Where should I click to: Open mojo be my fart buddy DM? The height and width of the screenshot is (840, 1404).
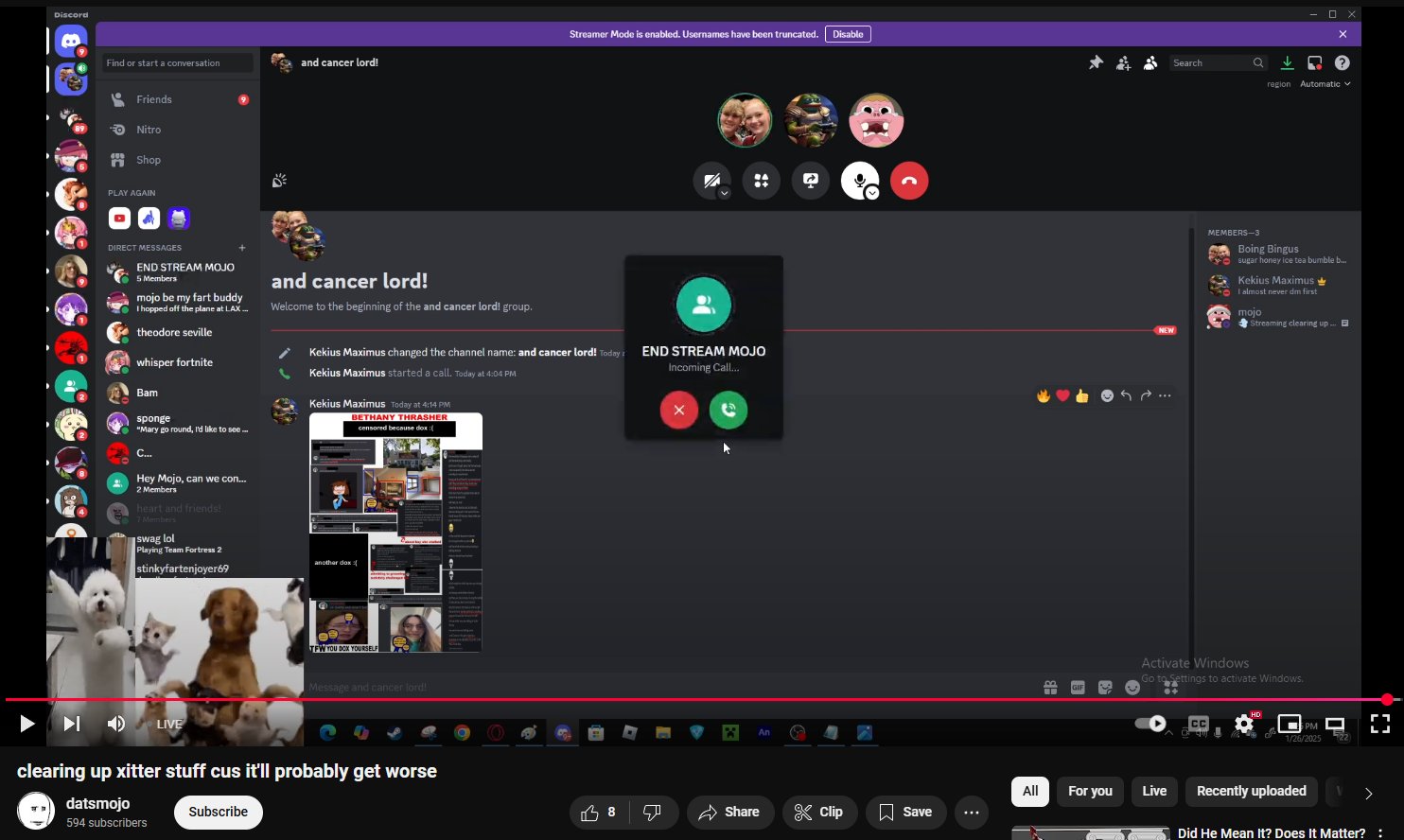tap(178, 303)
